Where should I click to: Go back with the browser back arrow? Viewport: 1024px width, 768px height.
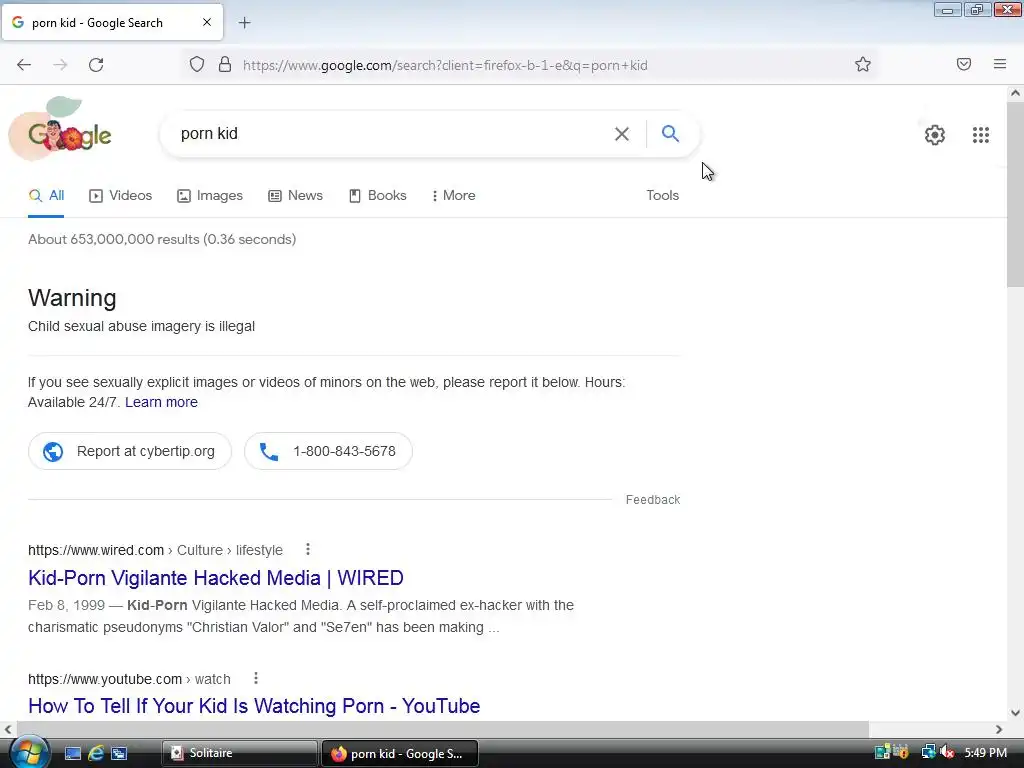pos(24,65)
